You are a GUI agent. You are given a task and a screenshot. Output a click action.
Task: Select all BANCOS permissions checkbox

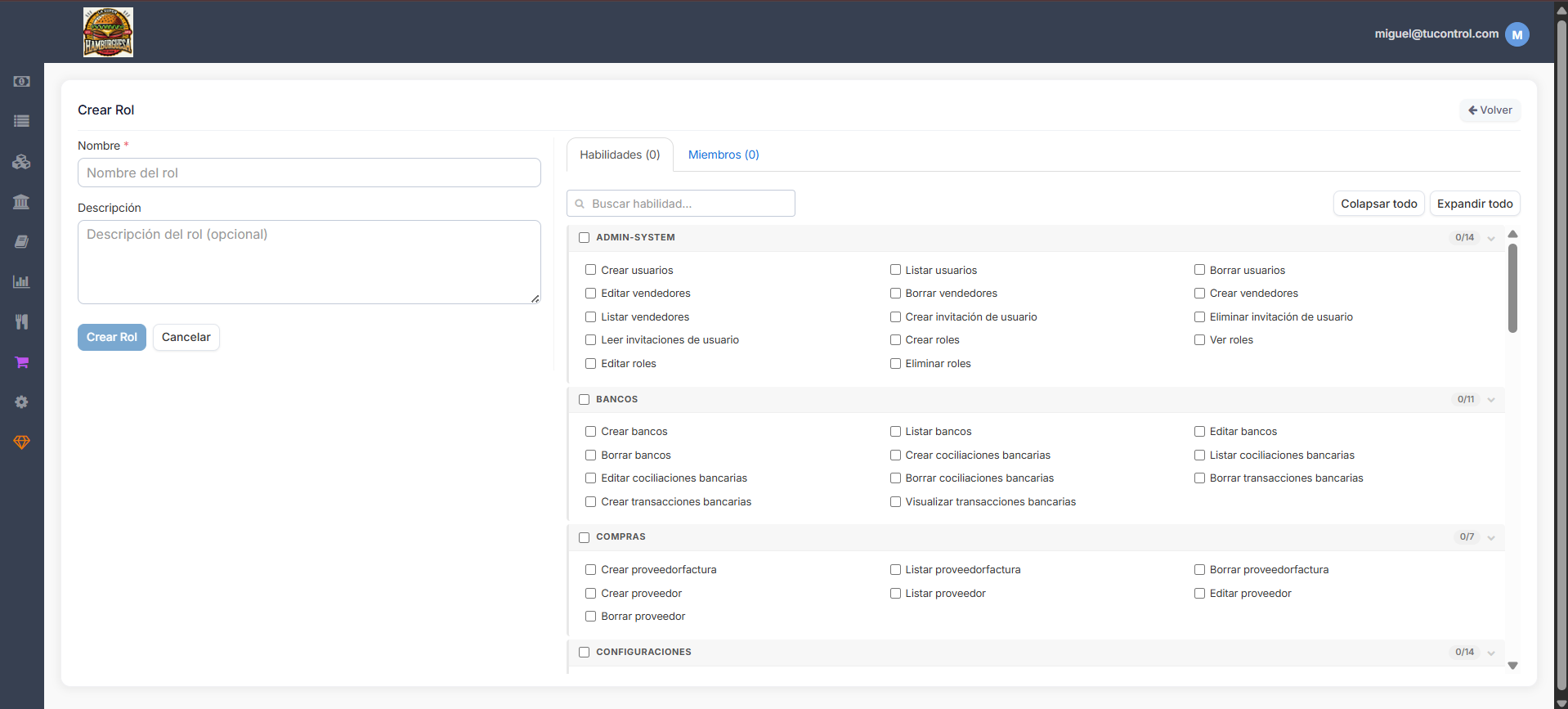click(x=584, y=399)
